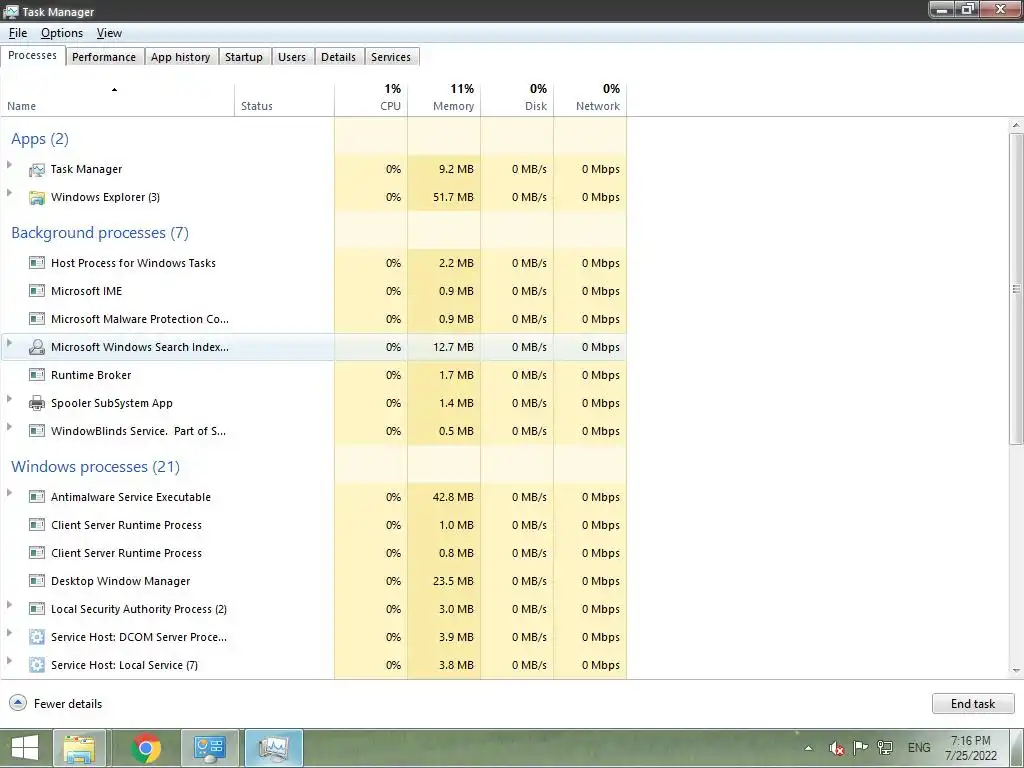
Task: Open the Options menu
Action: click(62, 33)
